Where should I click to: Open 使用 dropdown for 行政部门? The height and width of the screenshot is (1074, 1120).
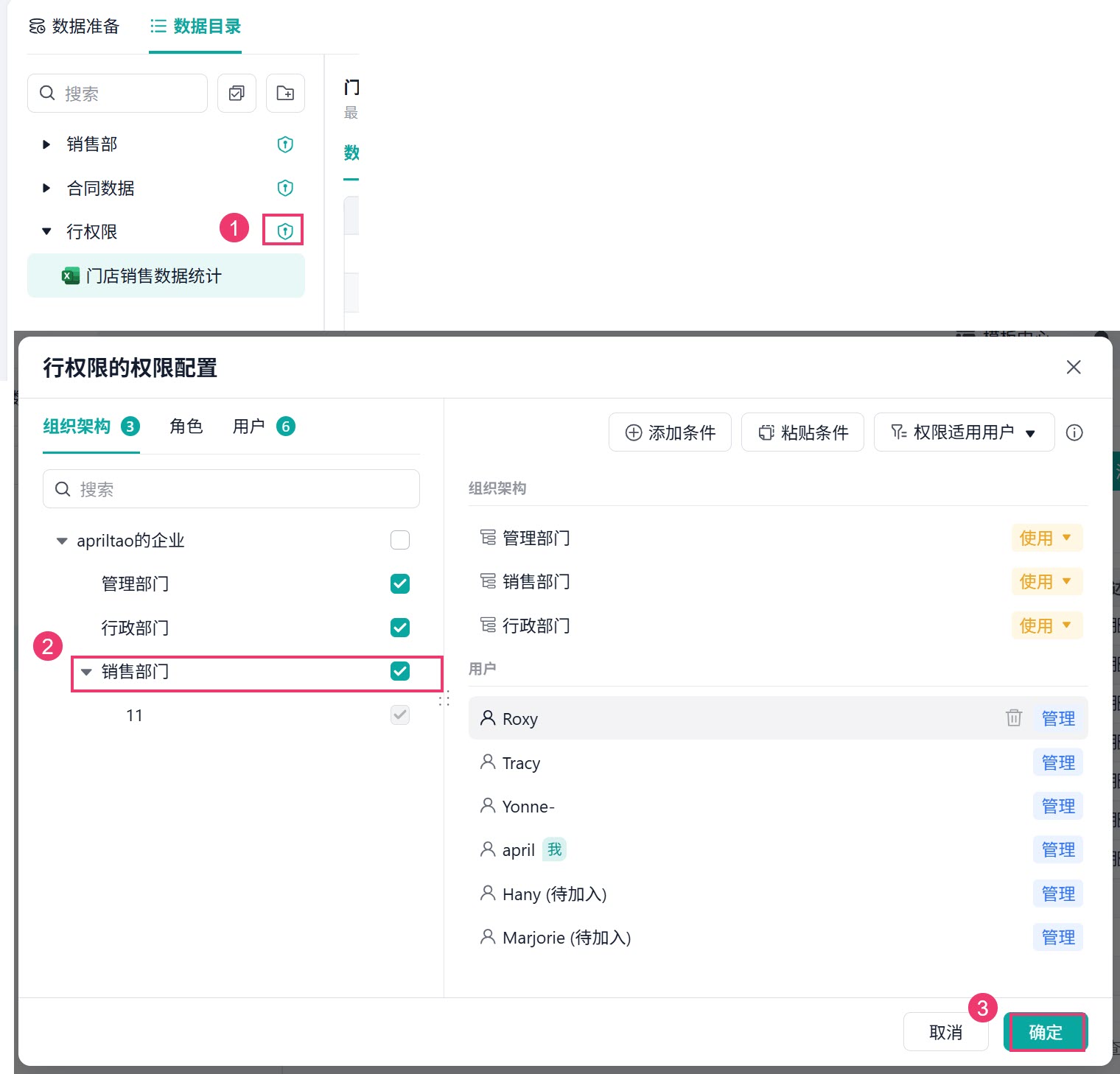[1046, 625]
